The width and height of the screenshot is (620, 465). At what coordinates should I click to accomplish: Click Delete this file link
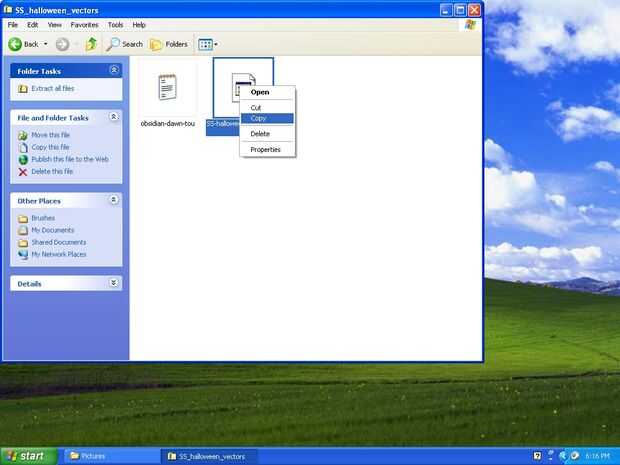coord(52,172)
